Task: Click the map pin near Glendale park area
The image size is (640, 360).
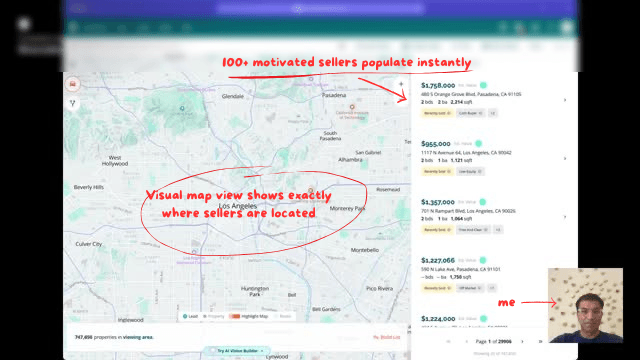Action: 182,108
